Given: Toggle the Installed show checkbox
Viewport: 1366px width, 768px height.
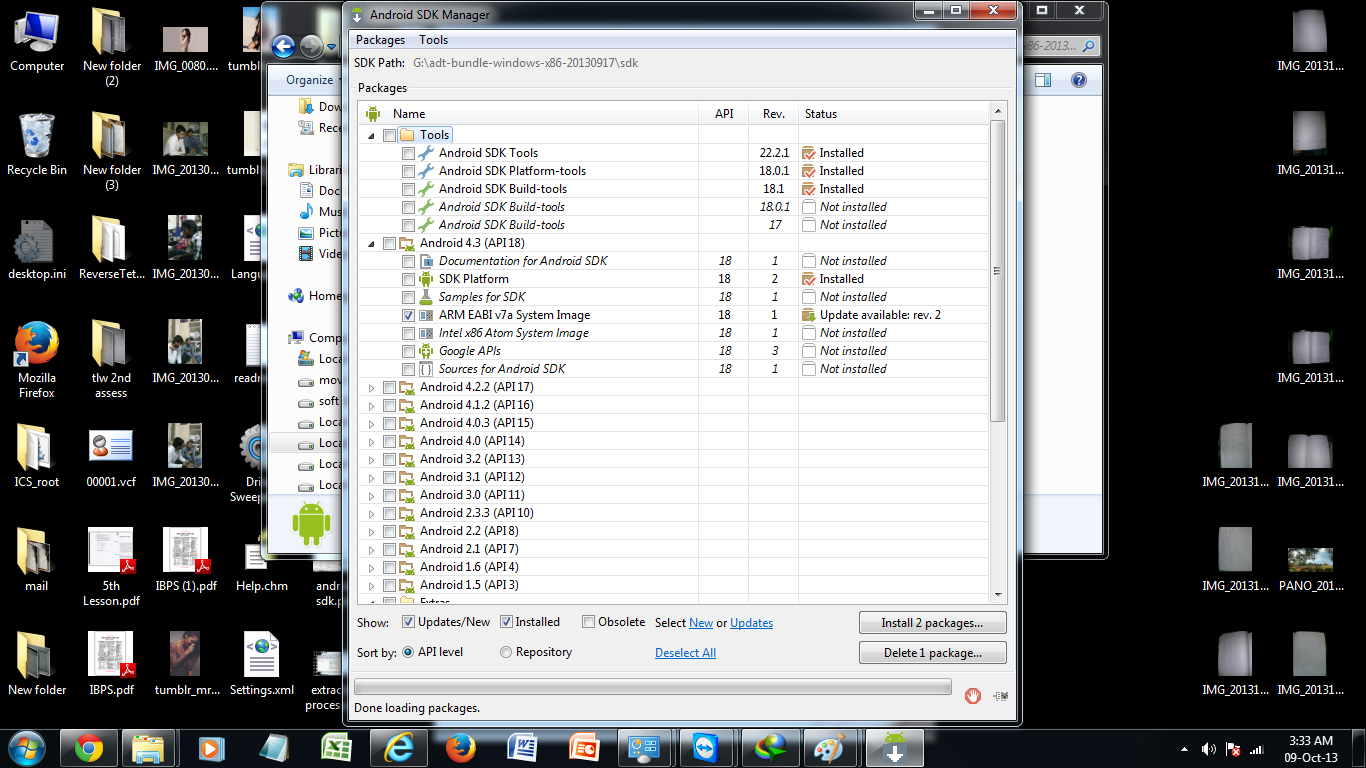Looking at the screenshot, I should click(x=506, y=622).
